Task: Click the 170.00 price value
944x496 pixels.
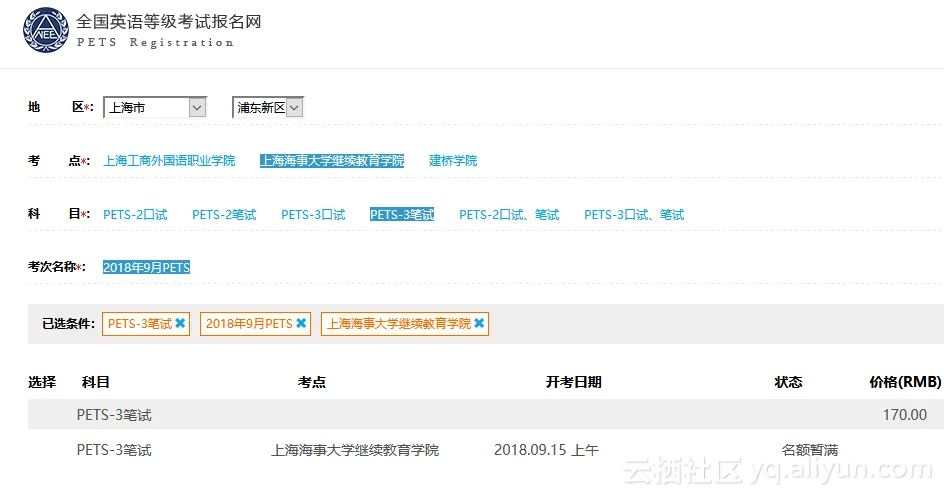Action: pos(905,415)
